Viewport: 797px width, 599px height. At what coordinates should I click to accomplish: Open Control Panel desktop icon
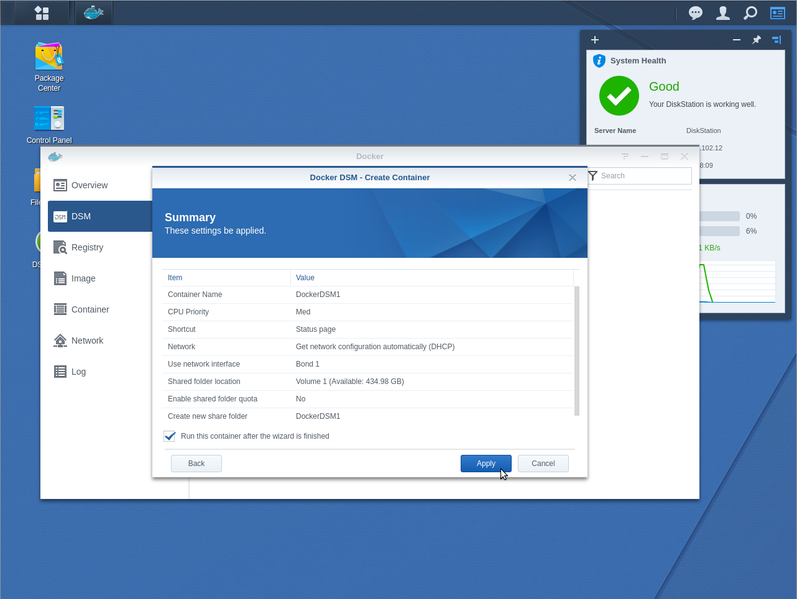click(49, 125)
